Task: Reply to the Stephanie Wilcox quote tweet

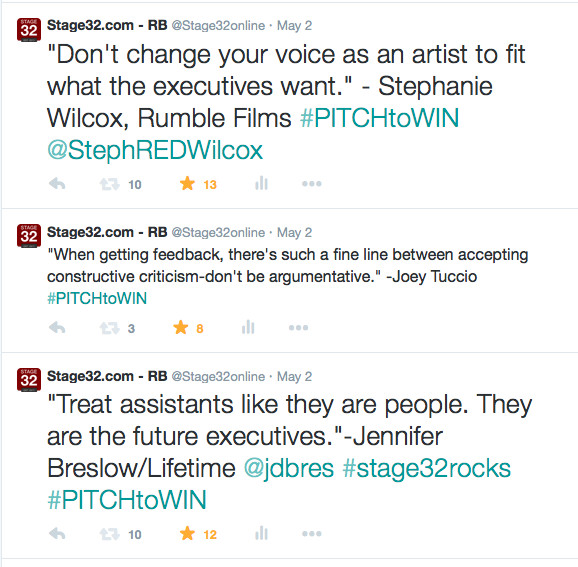Action: coord(57,183)
